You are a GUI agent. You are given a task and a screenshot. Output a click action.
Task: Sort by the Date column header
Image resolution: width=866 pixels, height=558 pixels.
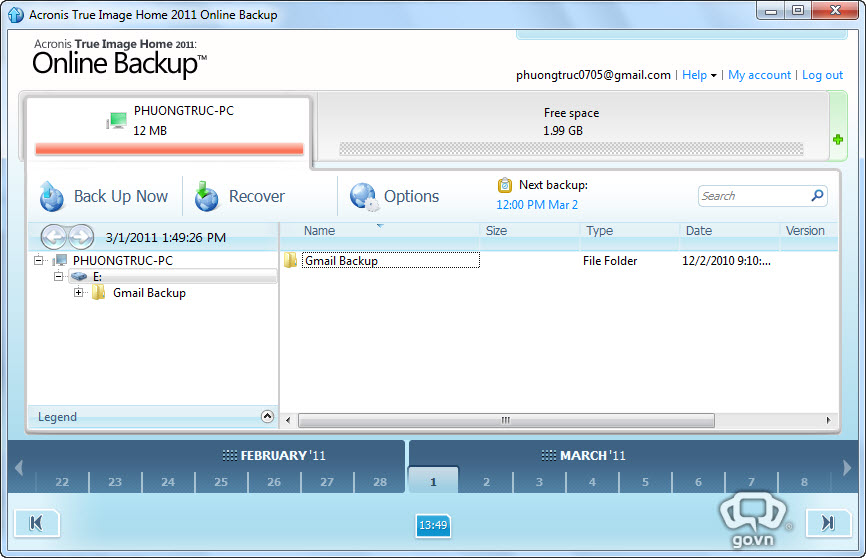pos(699,230)
